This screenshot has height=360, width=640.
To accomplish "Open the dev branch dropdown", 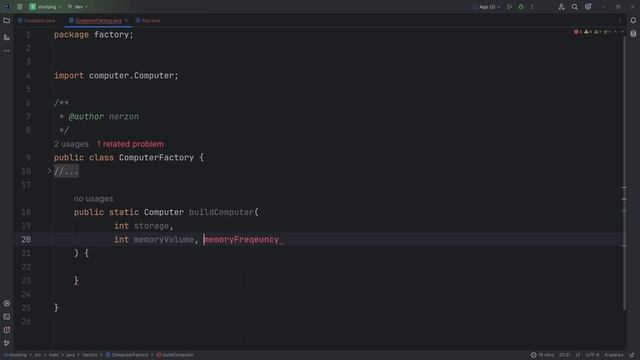I will click(78, 7).
